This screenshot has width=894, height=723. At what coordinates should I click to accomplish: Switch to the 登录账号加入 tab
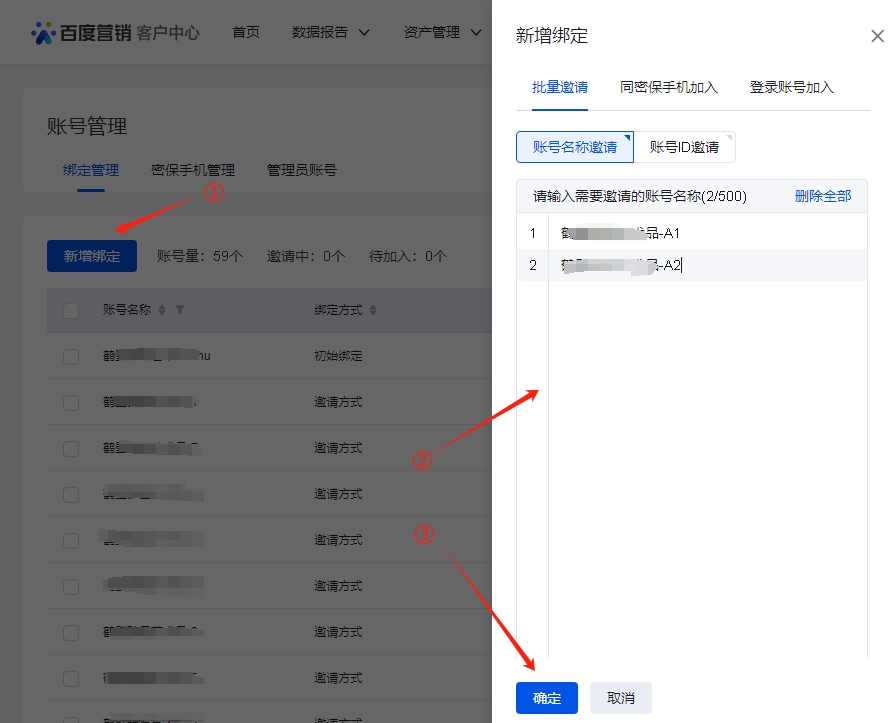791,87
